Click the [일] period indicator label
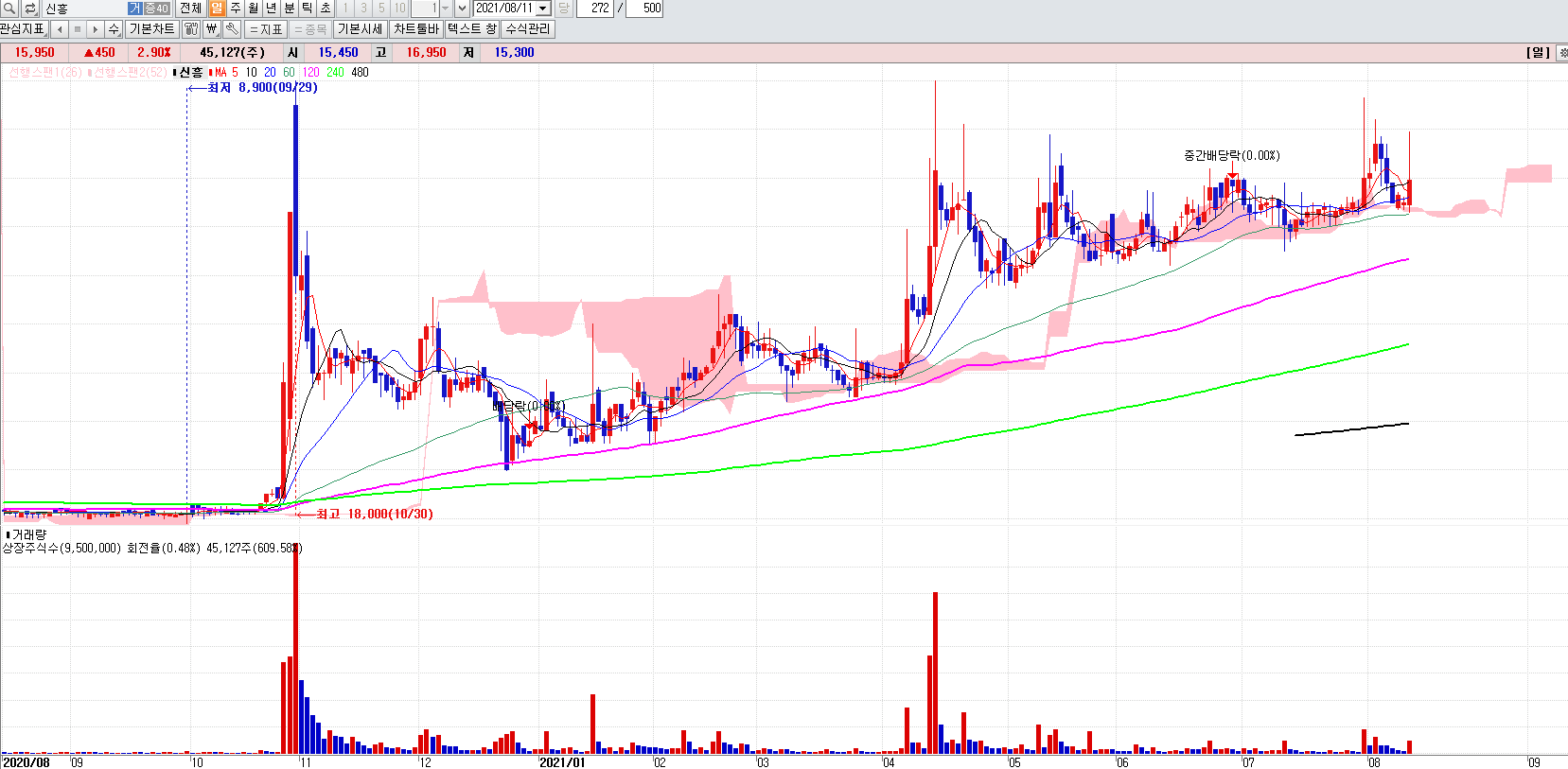This screenshot has width=1568, height=769. [1538, 52]
